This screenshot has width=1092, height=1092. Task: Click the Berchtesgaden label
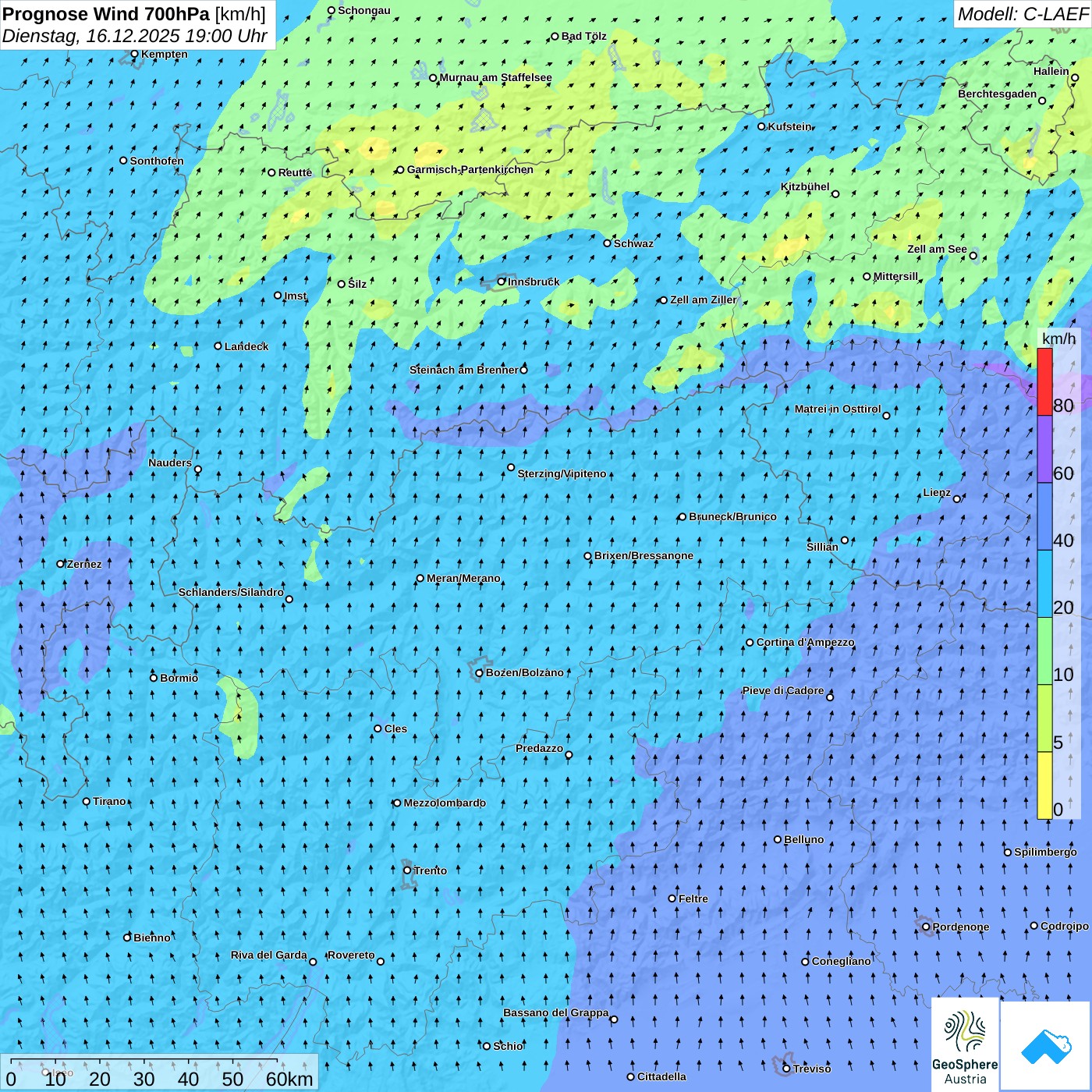[x=998, y=94]
